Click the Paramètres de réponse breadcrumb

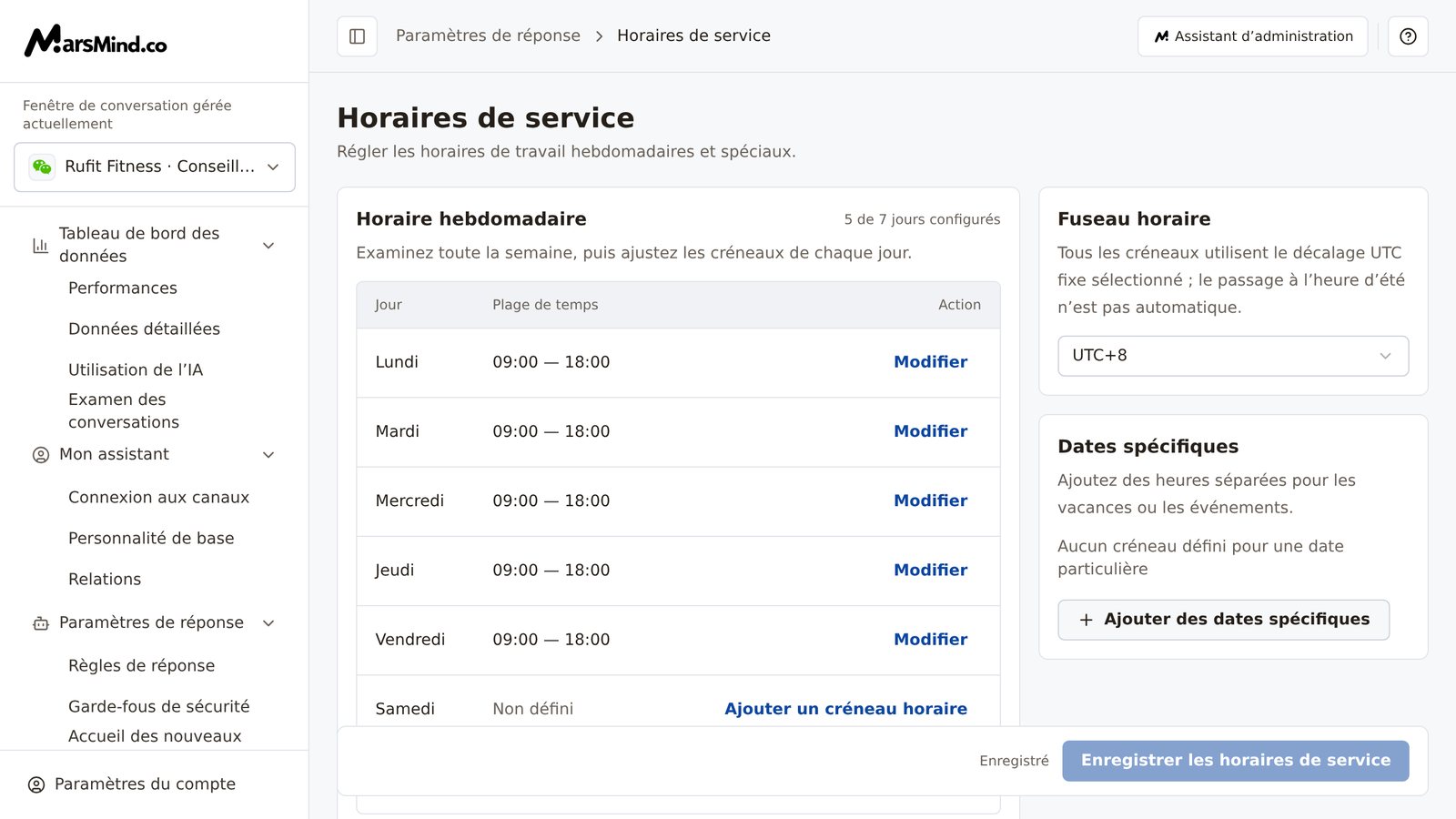coord(488,35)
